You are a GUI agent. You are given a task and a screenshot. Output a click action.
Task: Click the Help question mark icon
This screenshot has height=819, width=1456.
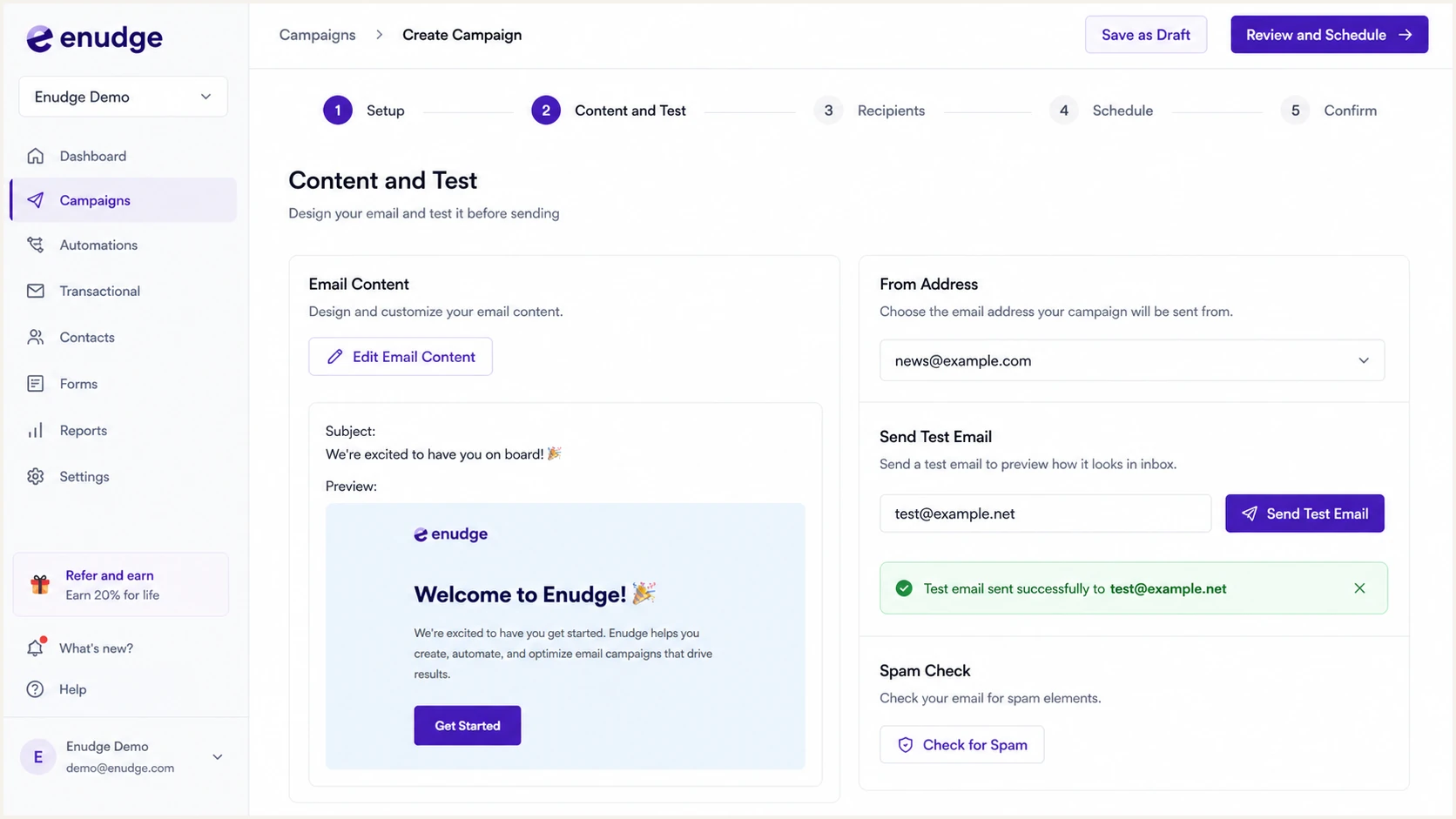pyautogui.click(x=36, y=689)
